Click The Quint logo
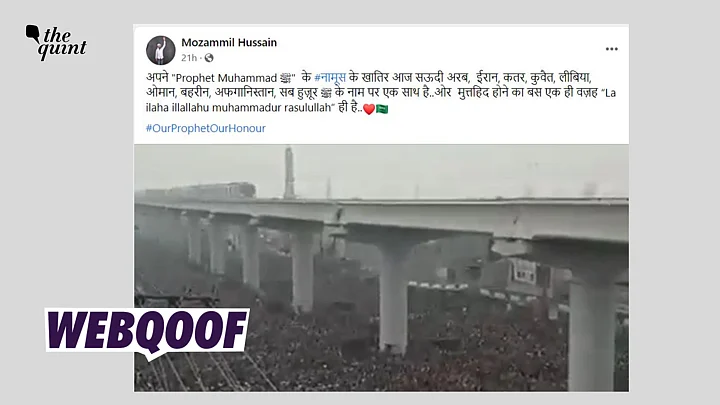 point(56,42)
